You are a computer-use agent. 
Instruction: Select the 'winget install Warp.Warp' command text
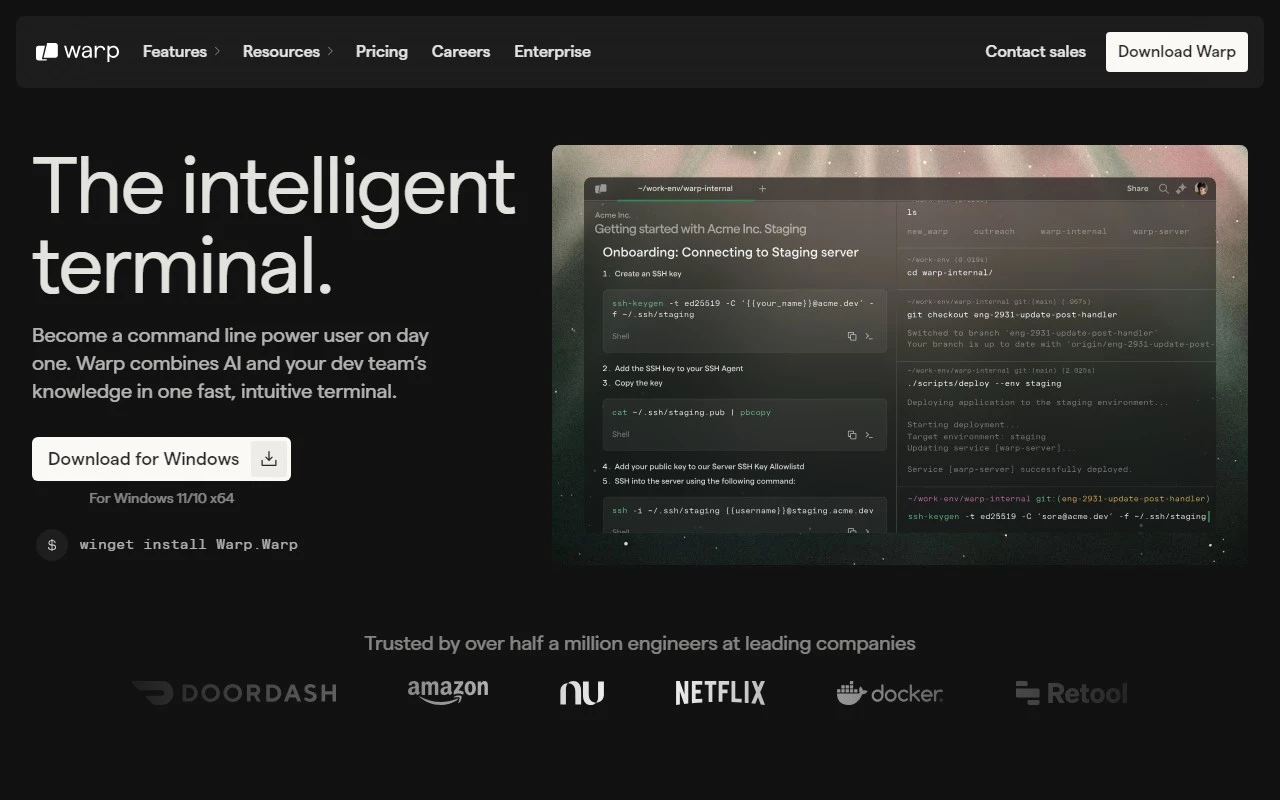tap(189, 544)
